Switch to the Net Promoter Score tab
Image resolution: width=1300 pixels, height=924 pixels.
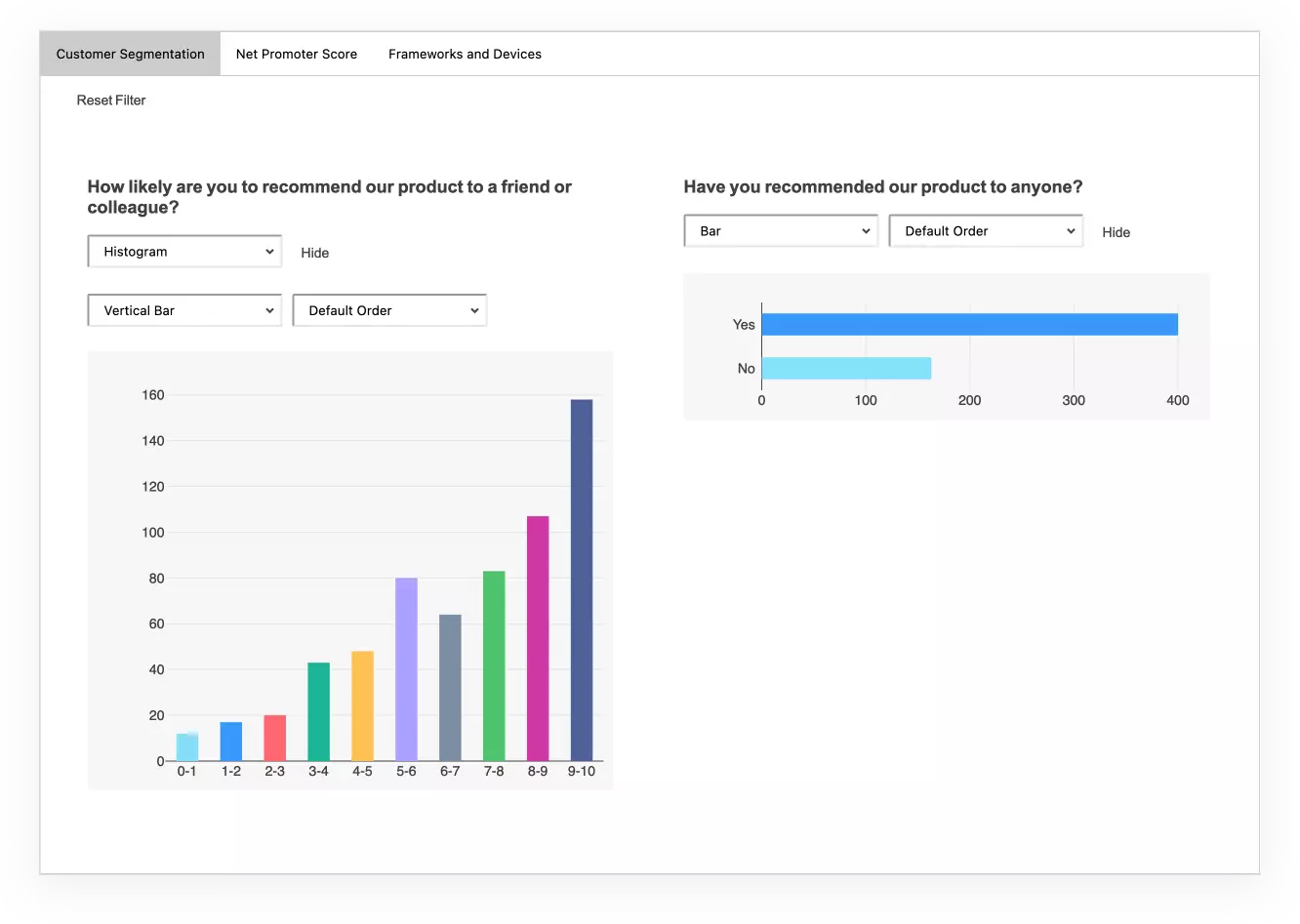pyautogui.click(x=296, y=54)
